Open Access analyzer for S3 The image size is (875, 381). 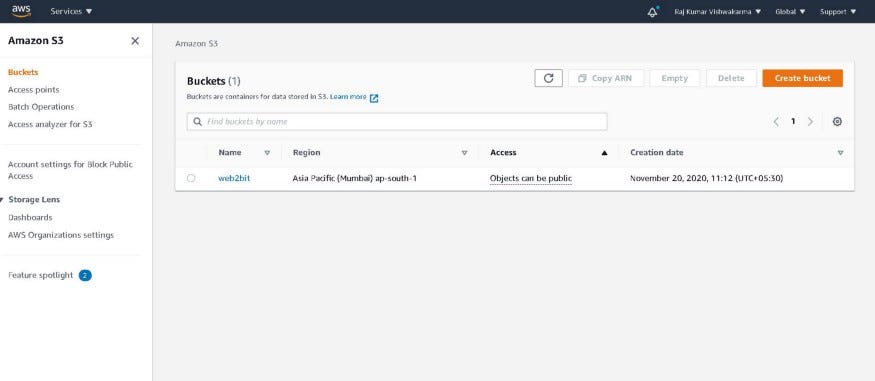(x=50, y=124)
